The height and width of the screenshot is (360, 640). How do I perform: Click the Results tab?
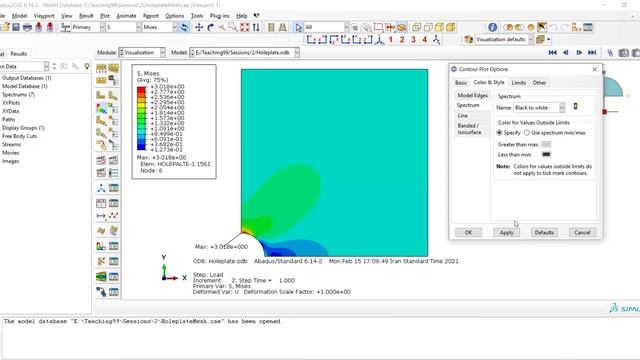coord(18,53)
